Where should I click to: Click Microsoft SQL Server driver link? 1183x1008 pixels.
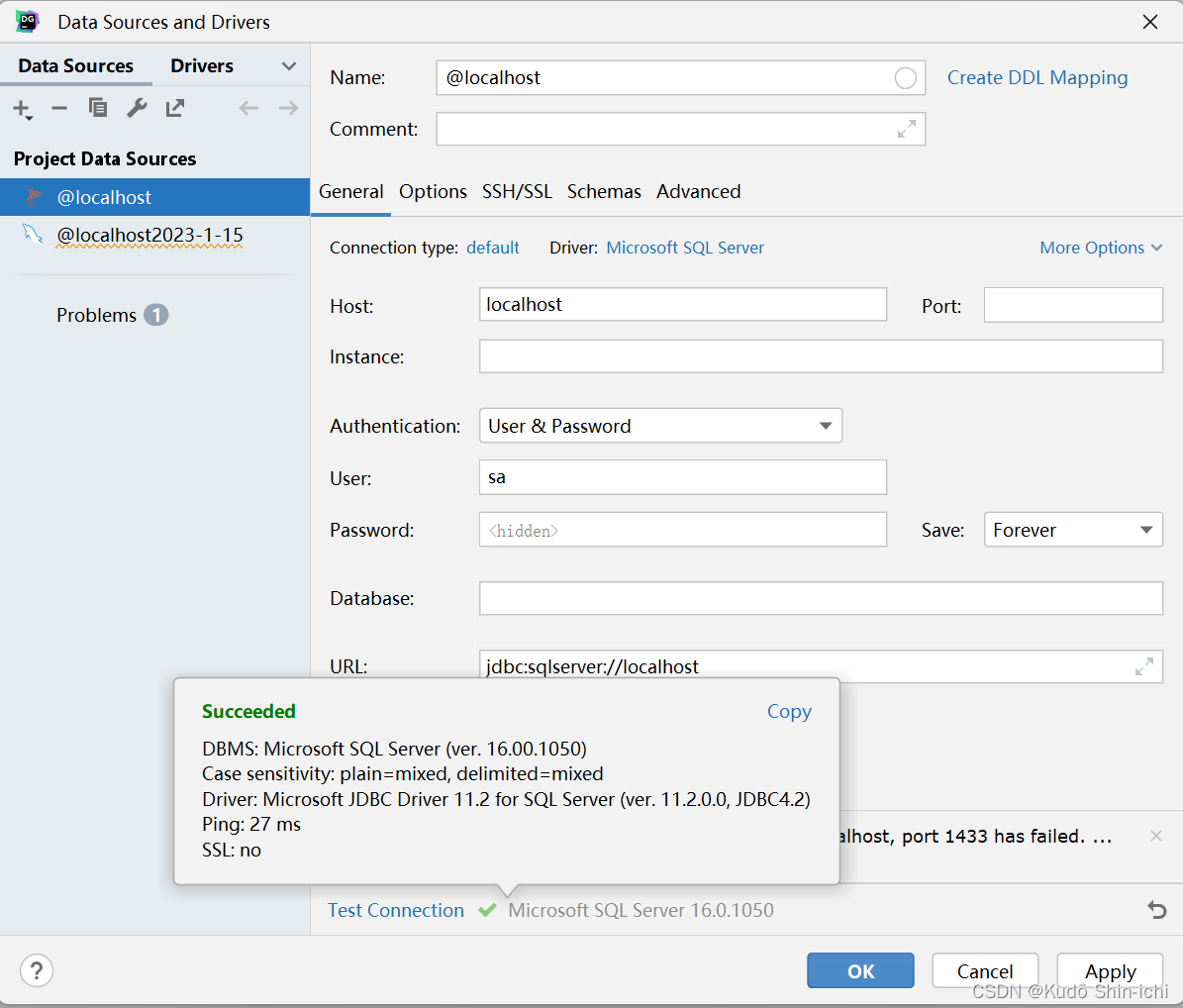point(685,248)
